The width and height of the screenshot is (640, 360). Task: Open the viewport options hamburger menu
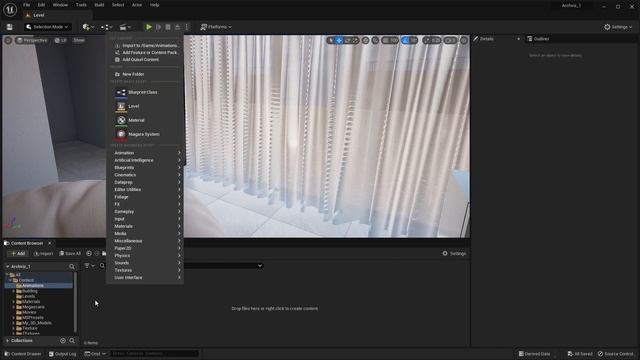click(x=8, y=40)
